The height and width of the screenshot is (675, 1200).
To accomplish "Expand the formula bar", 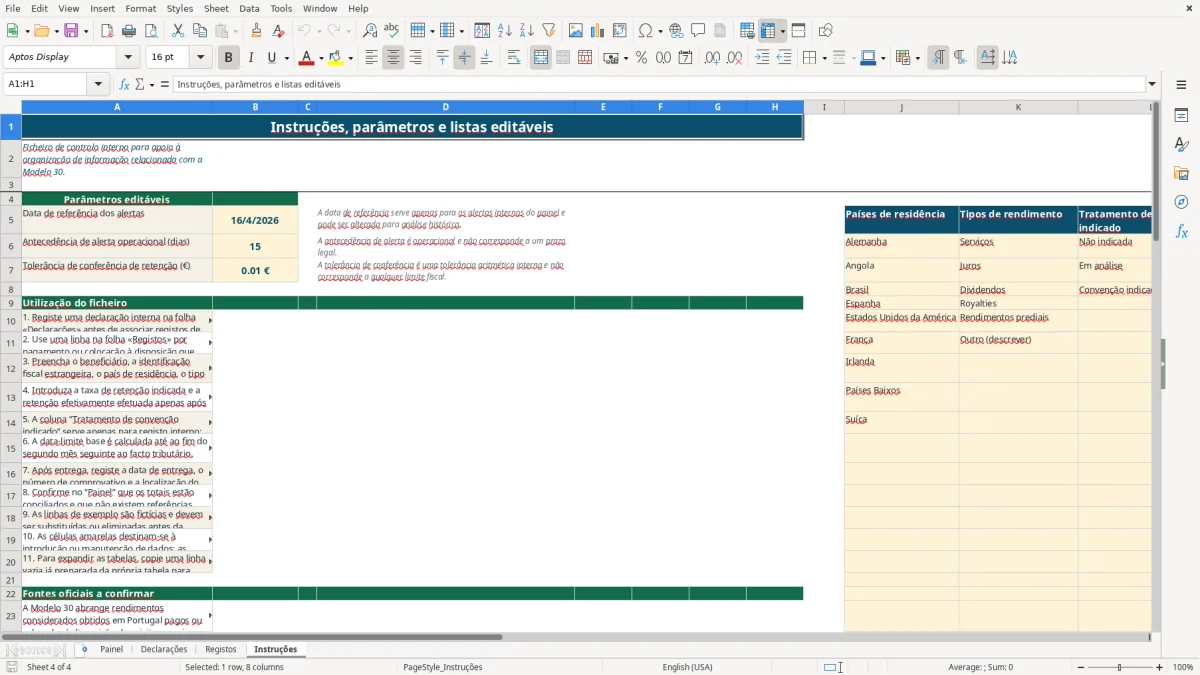I will pyautogui.click(x=1152, y=84).
